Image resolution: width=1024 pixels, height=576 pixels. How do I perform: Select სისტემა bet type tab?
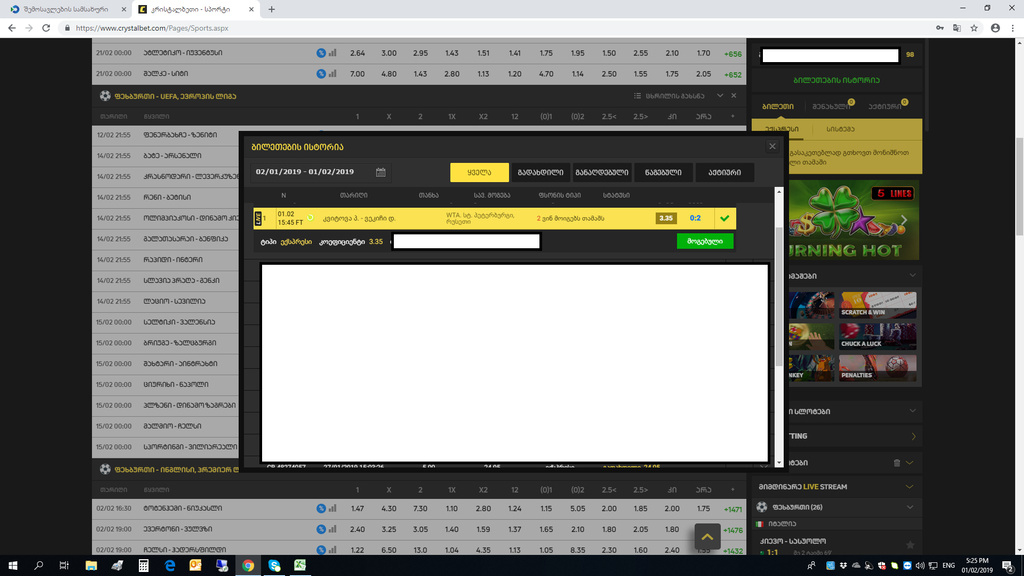[840, 129]
